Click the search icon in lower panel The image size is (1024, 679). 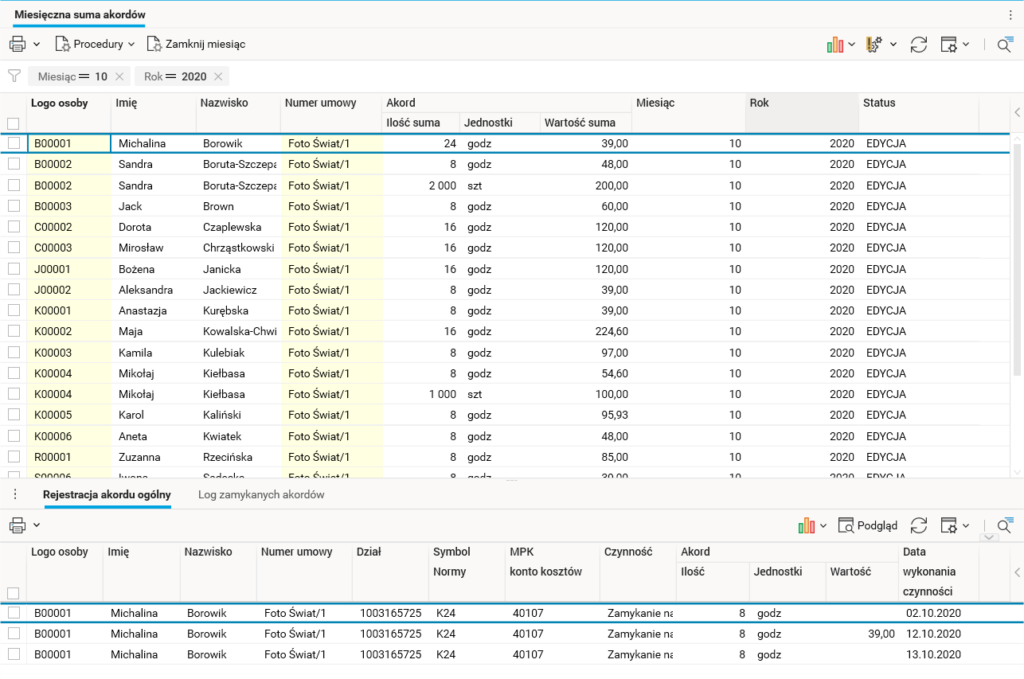click(1004, 526)
